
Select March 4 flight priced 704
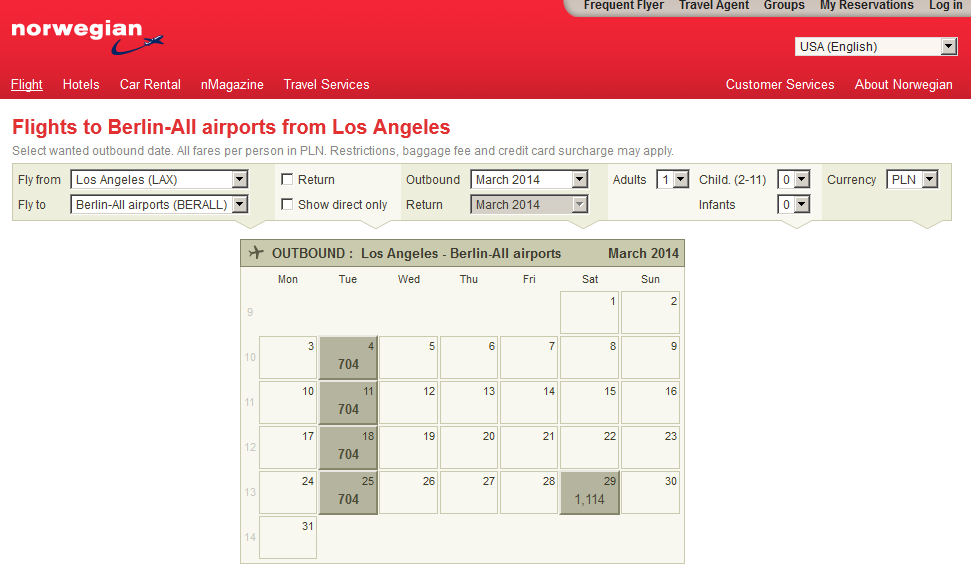point(348,357)
